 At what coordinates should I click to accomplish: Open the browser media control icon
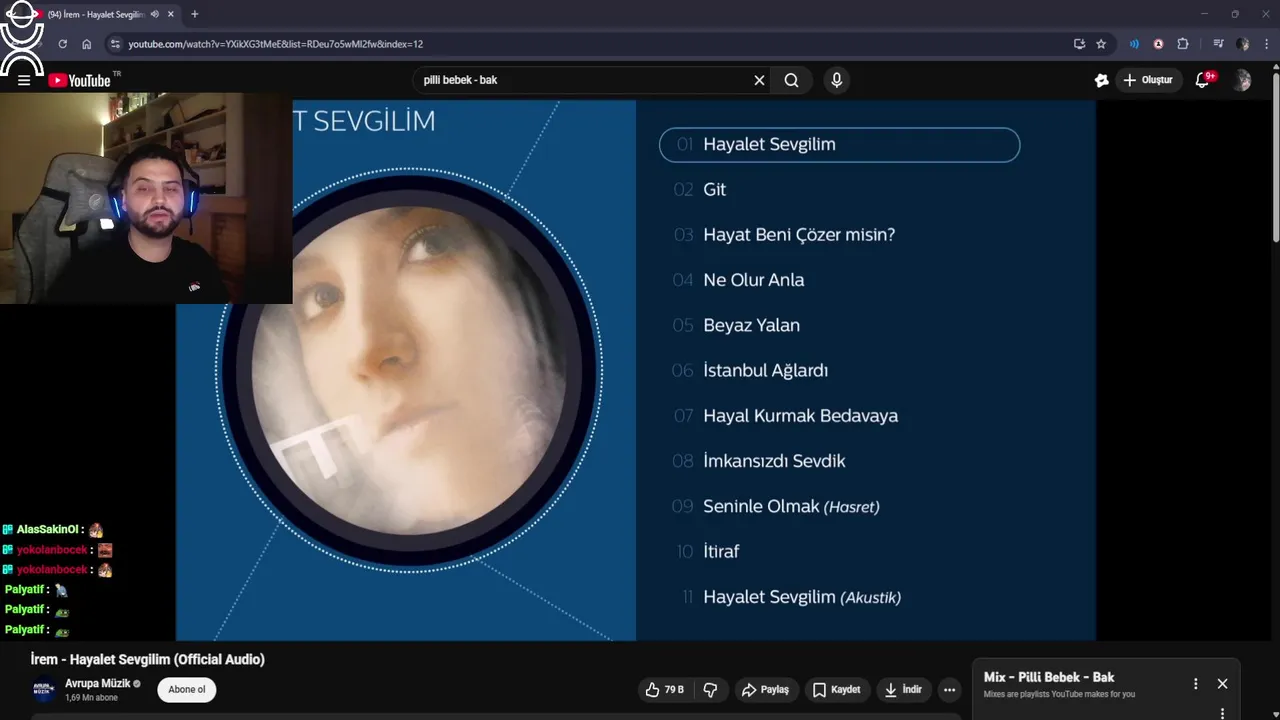tap(1218, 44)
